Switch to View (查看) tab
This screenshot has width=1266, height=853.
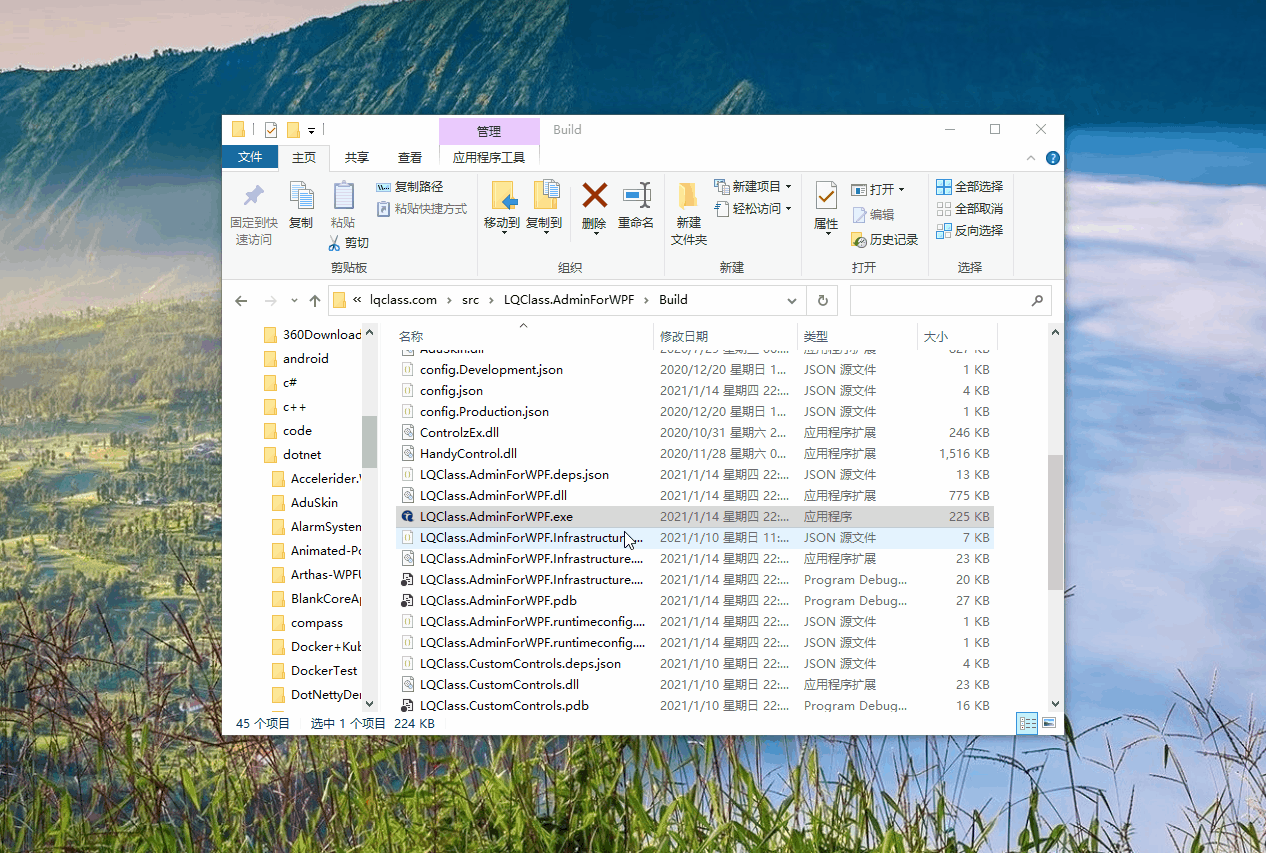point(410,158)
